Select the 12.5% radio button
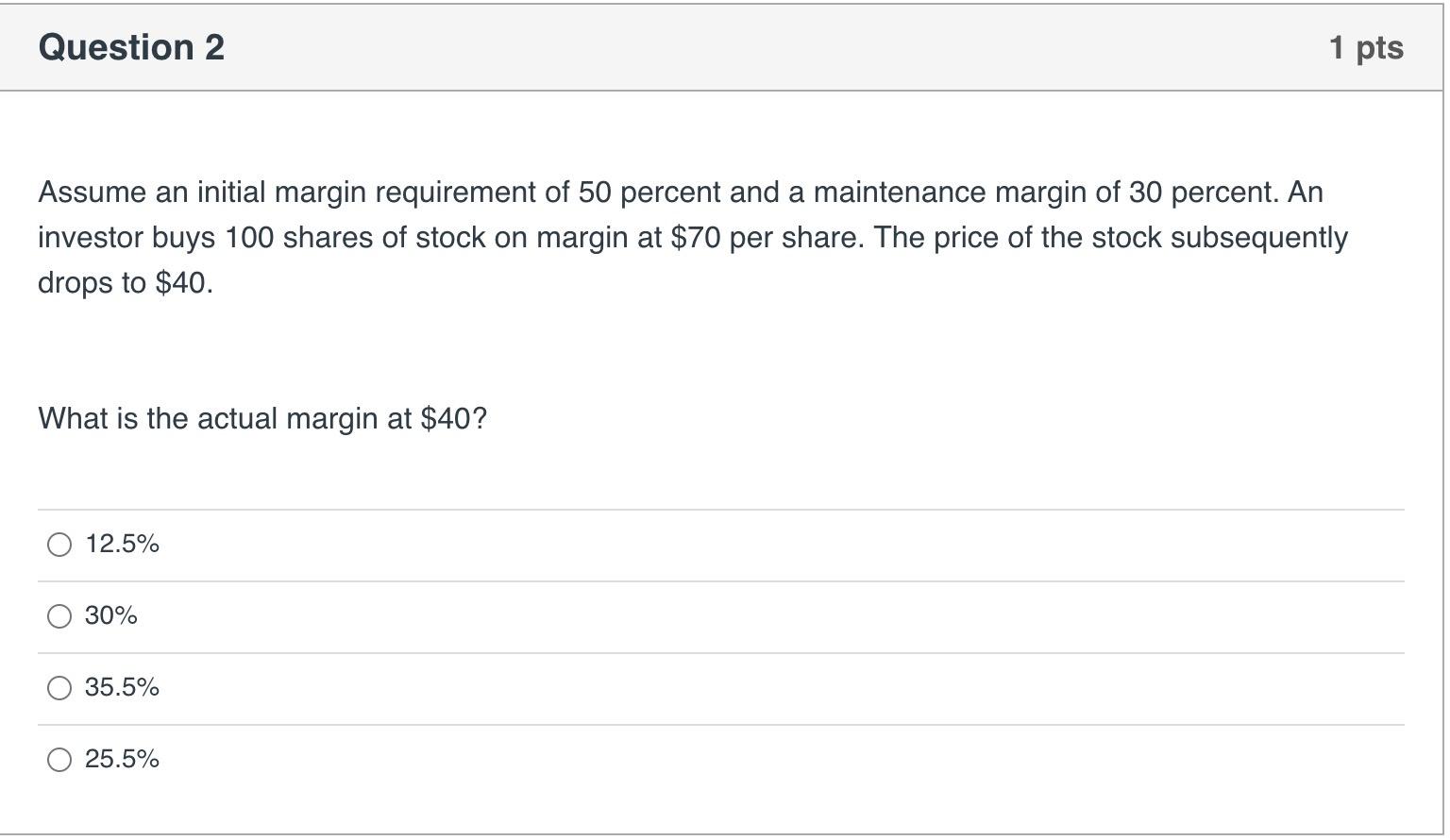 tap(59, 545)
